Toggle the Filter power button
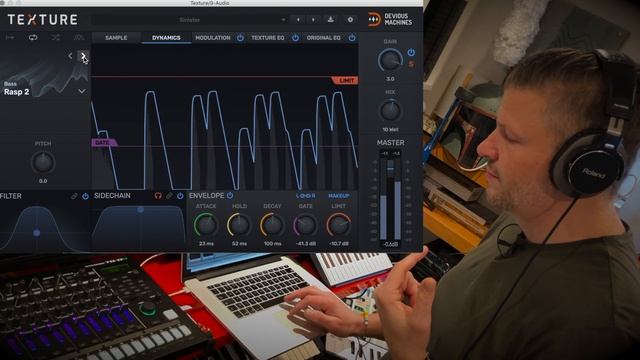This screenshot has width=640, height=360. [85, 196]
